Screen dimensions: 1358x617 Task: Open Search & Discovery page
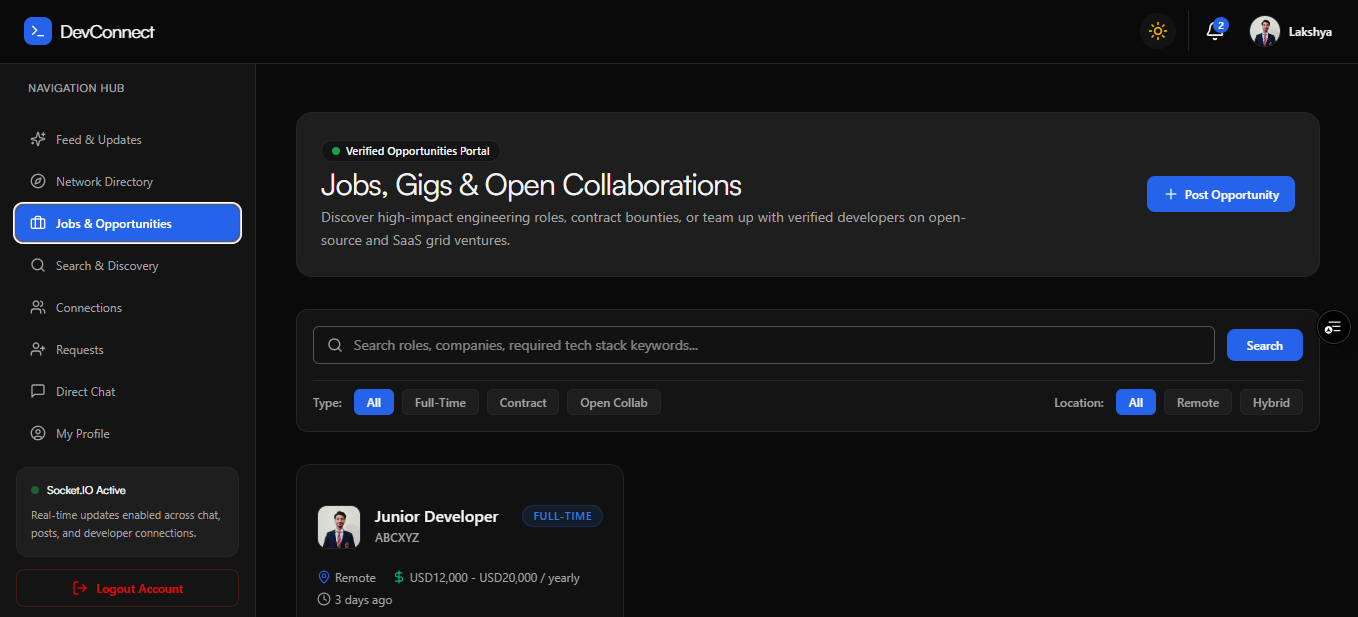[128, 266]
